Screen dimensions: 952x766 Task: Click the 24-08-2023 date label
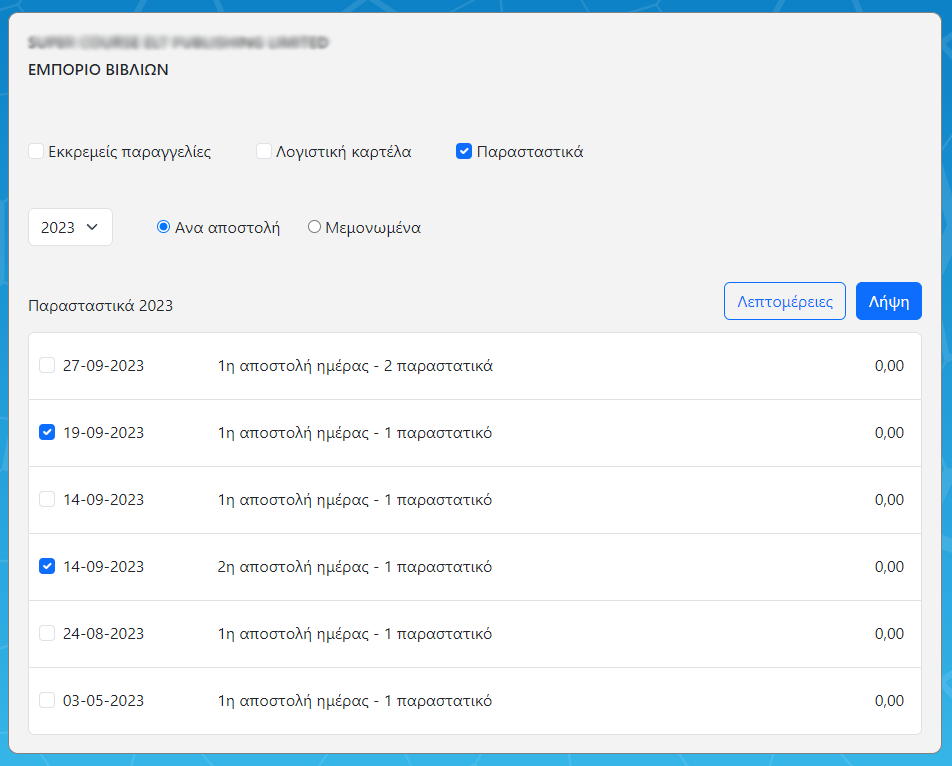103,634
